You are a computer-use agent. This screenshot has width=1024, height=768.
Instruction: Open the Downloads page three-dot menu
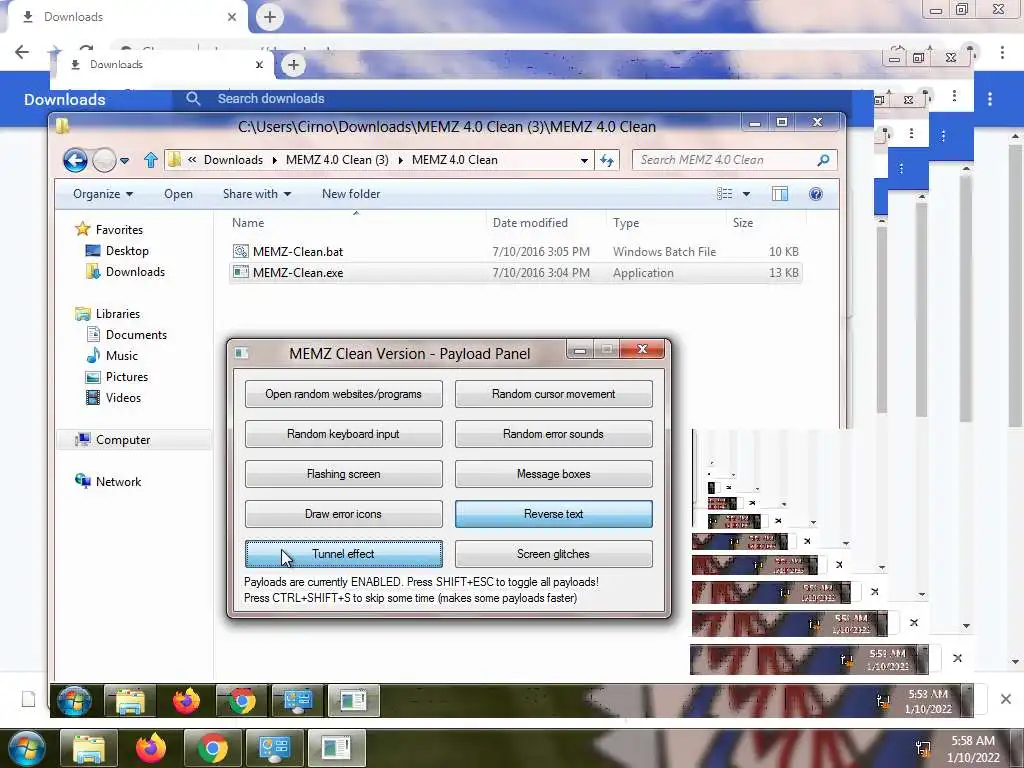(x=989, y=99)
